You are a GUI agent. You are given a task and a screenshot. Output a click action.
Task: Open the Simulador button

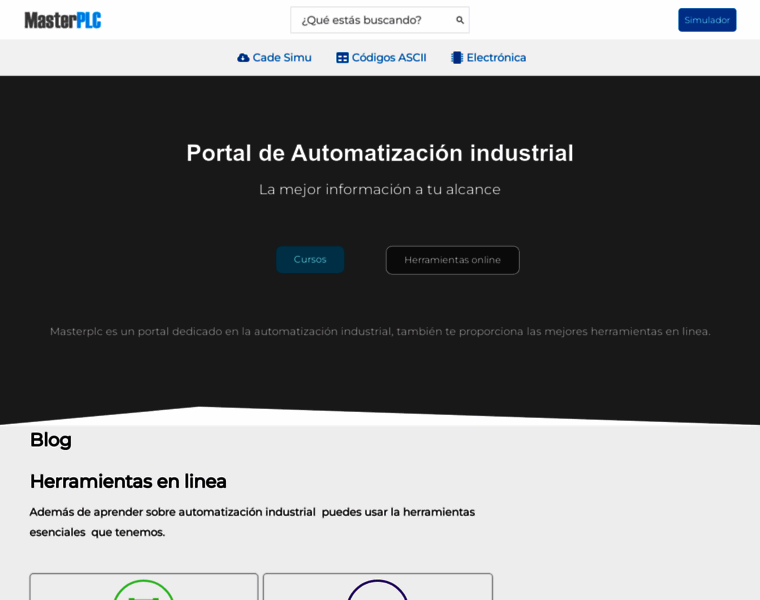tap(707, 20)
